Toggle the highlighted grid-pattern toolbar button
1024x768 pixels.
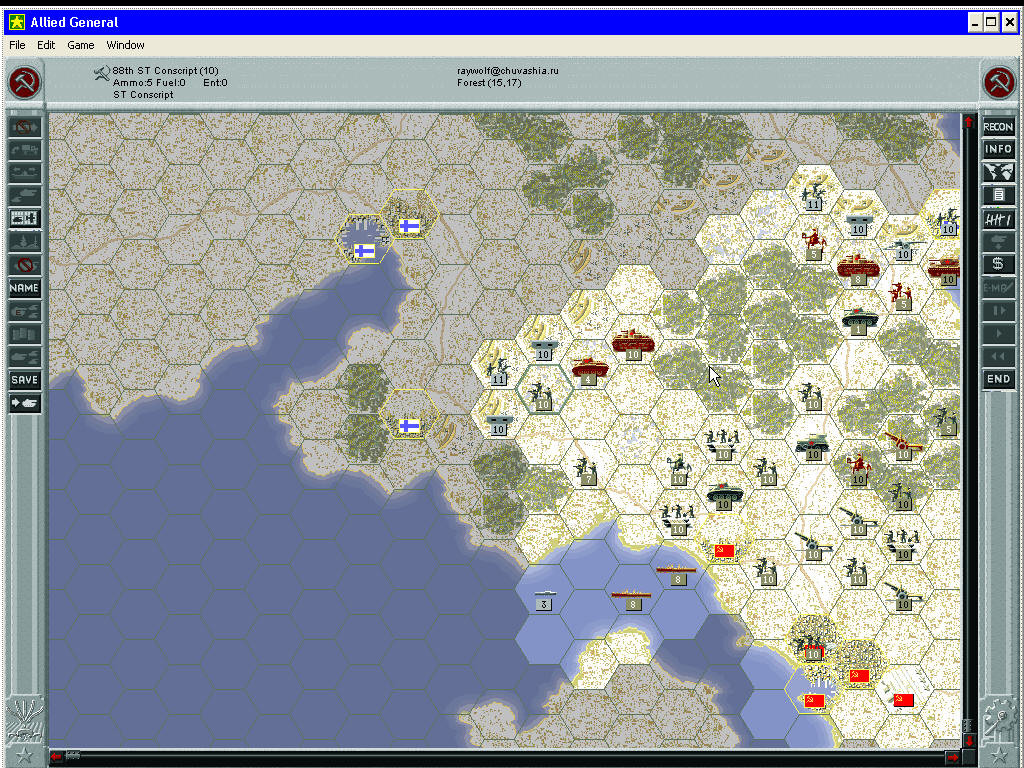25,219
